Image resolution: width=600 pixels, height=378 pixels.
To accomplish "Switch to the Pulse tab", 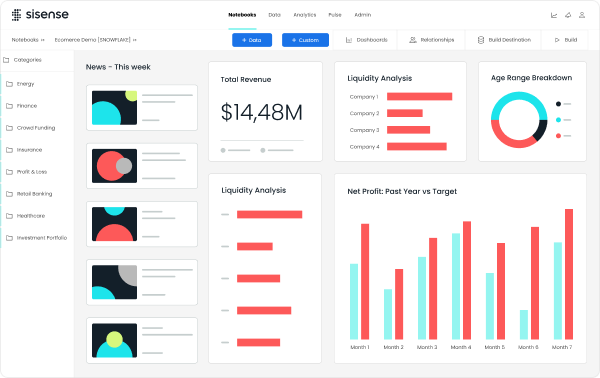I will point(335,15).
